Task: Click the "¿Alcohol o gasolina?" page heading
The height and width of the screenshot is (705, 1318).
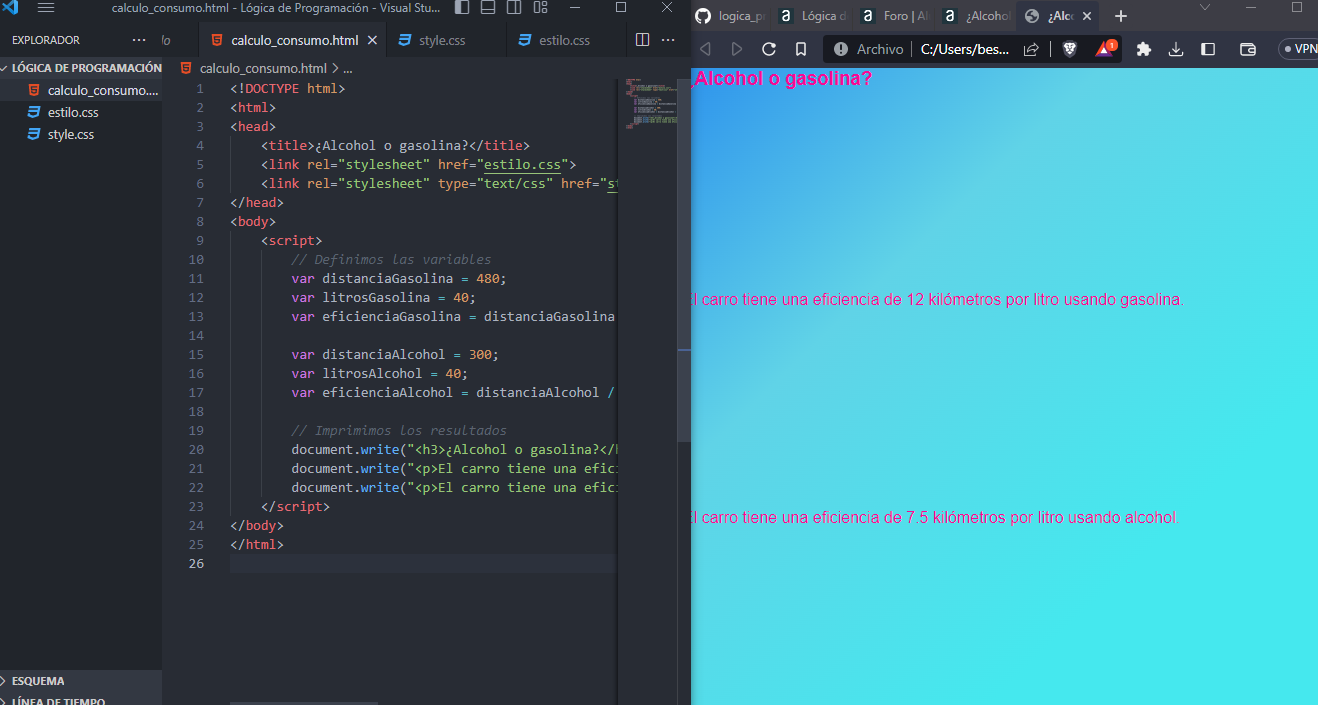Action: (781, 79)
